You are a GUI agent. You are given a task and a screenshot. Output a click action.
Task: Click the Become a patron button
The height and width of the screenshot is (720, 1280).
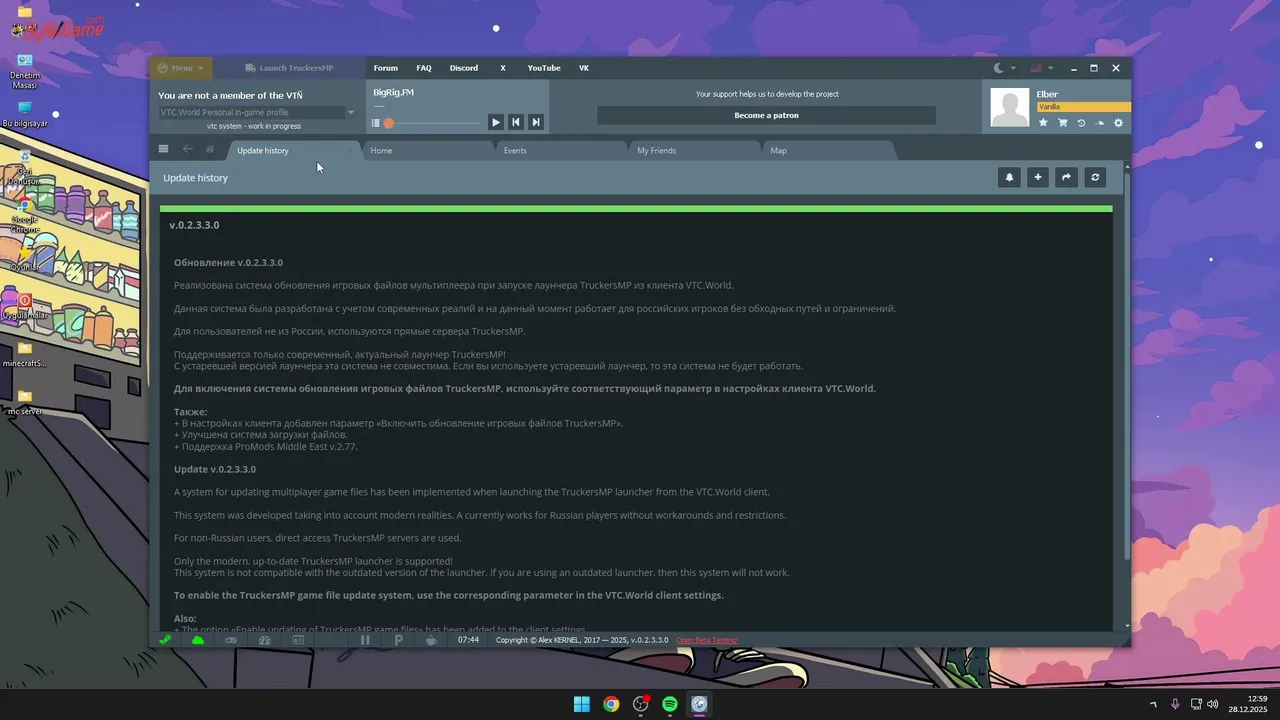766,115
